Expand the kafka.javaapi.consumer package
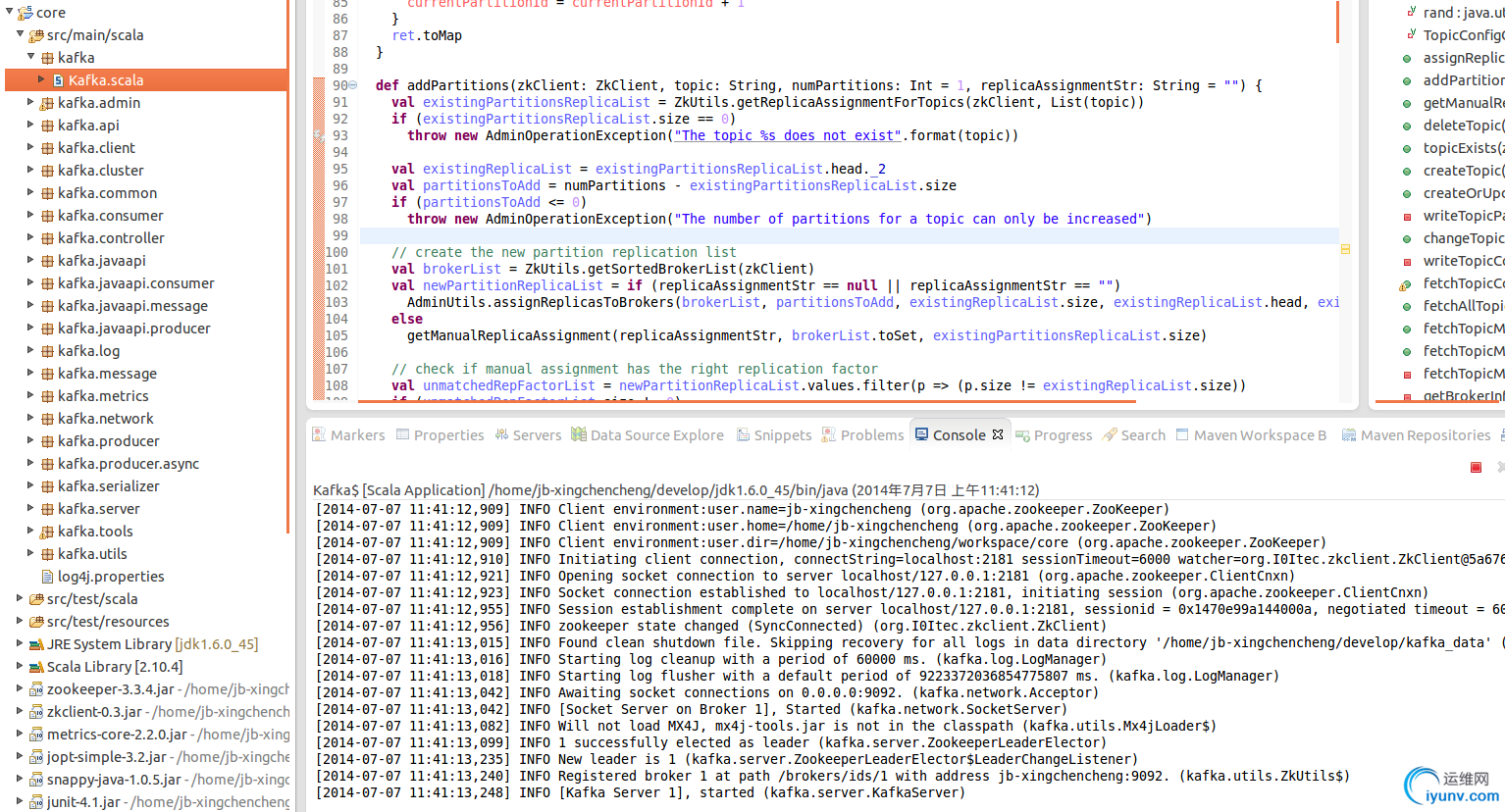Image resolution: width=1505 pixels, height=812 pixels. coord(30,282)
